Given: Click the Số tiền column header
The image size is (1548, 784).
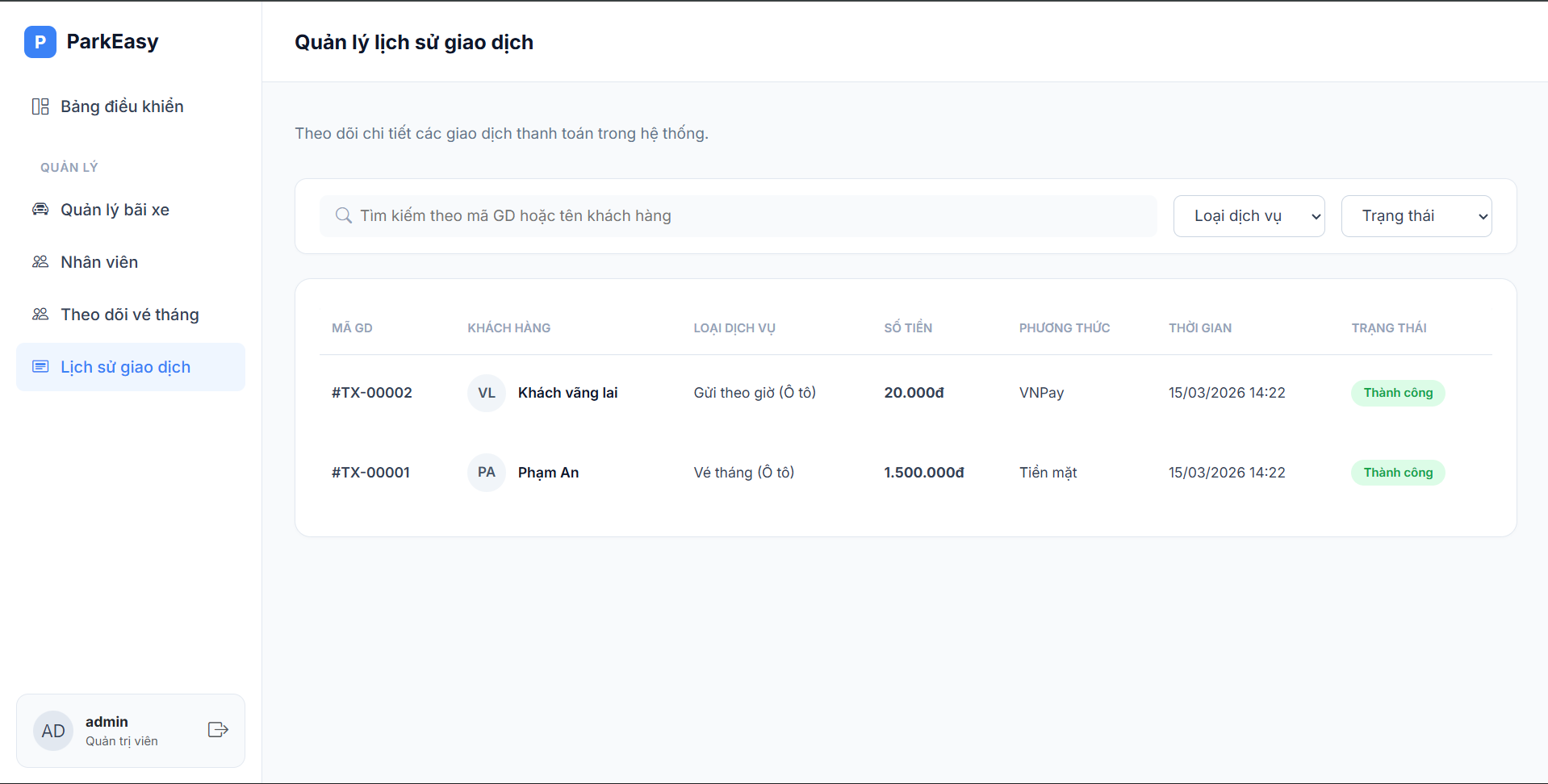Looking at the screenshot, I should 908,328.
